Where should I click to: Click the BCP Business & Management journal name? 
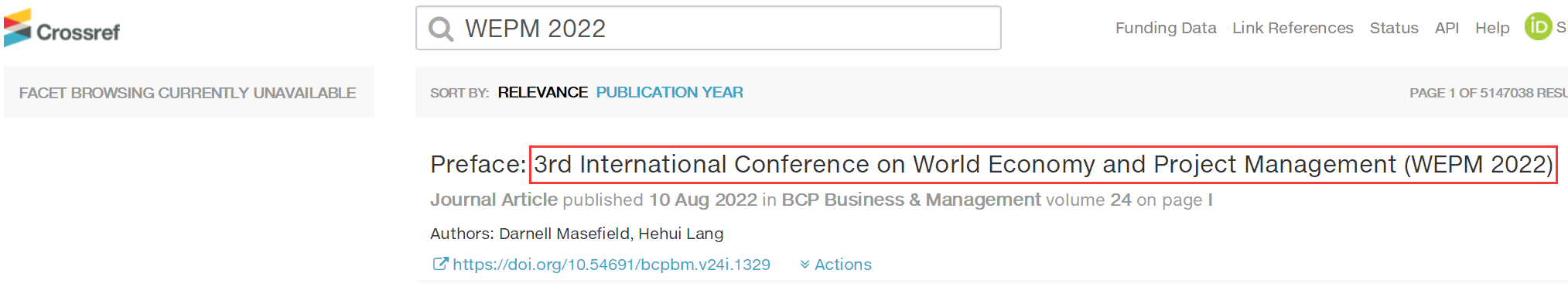coord(911,200)
